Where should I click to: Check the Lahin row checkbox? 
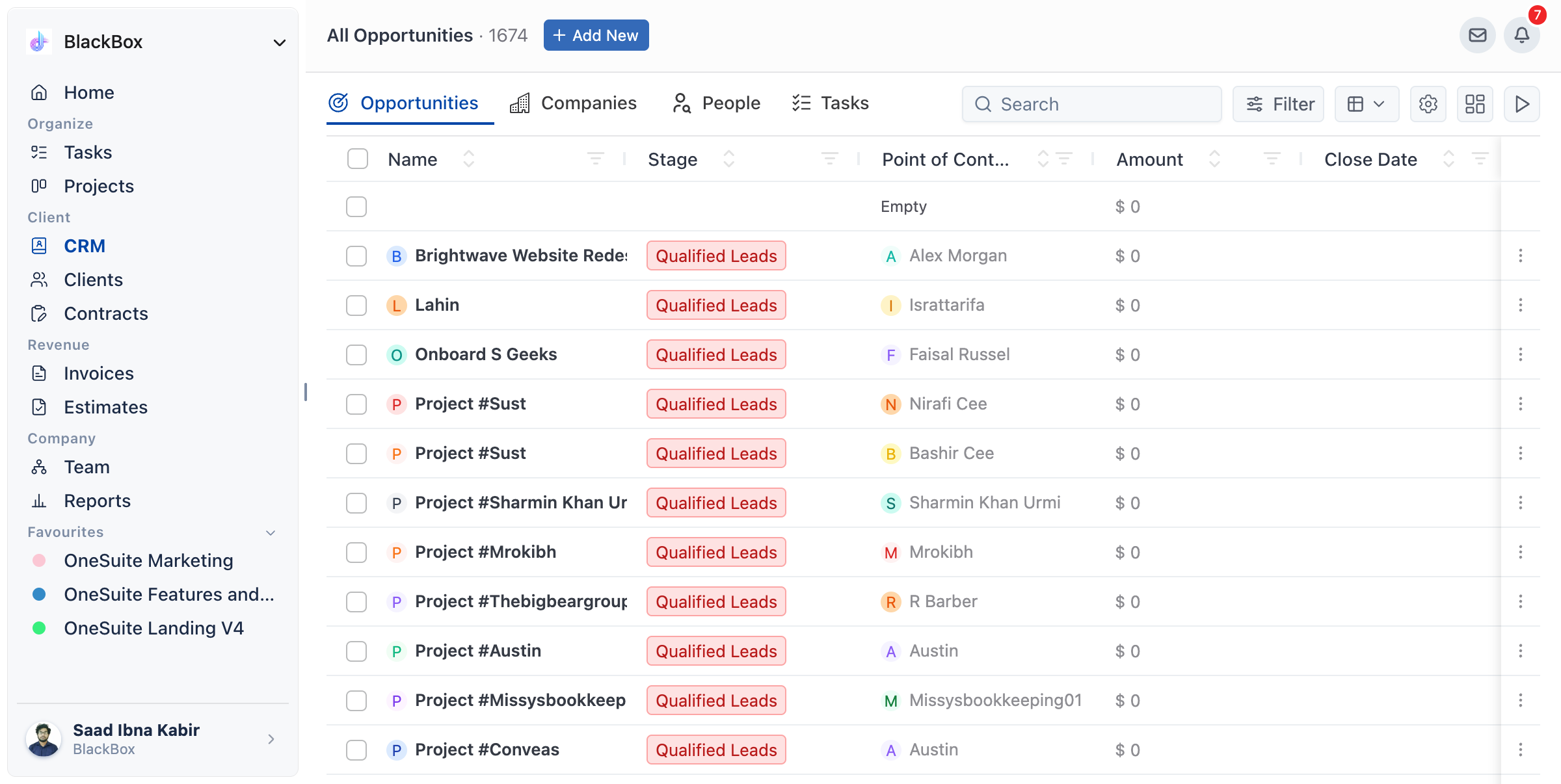click(x=356, y=305)
